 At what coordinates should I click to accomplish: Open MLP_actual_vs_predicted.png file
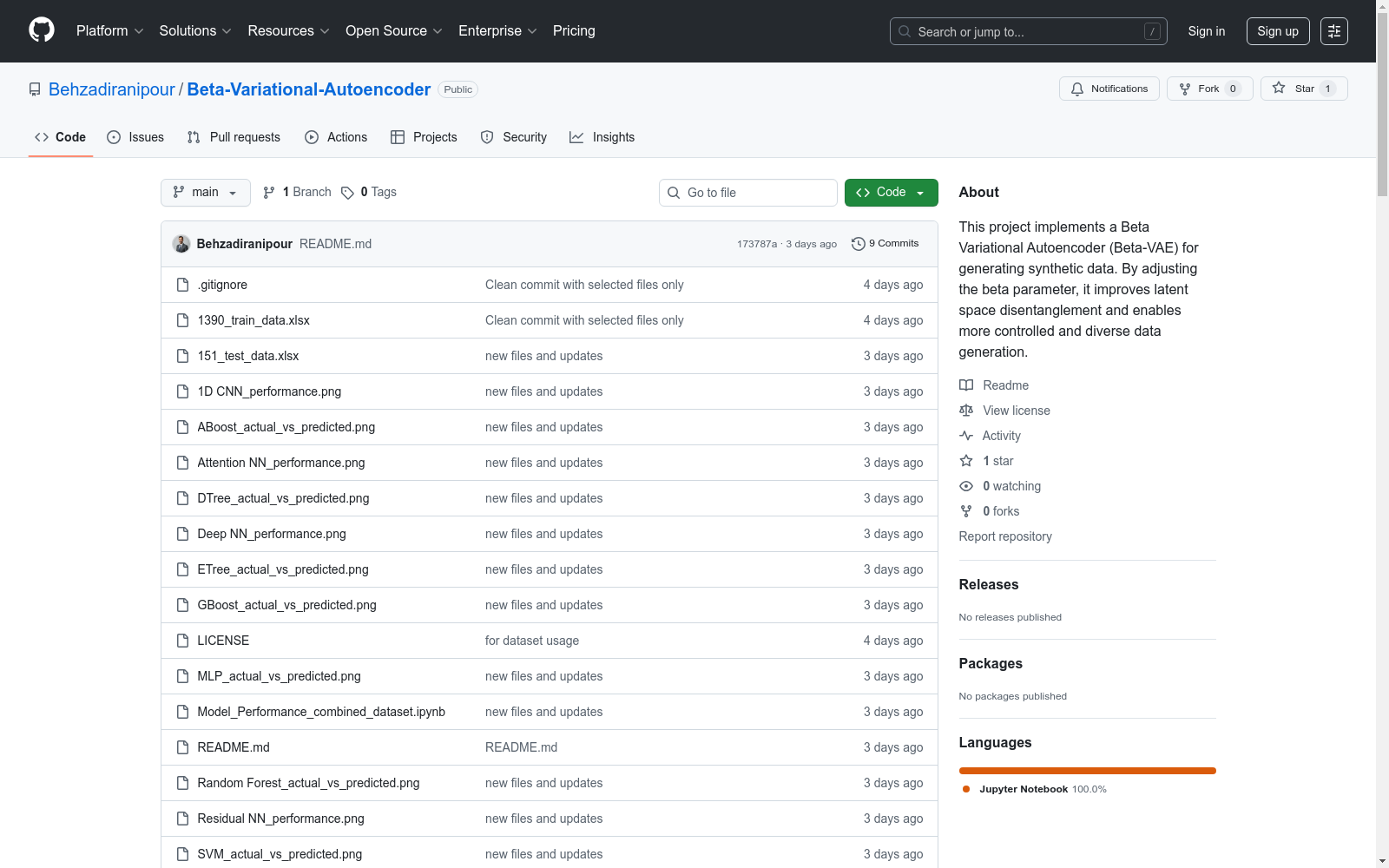coord(279,676)
